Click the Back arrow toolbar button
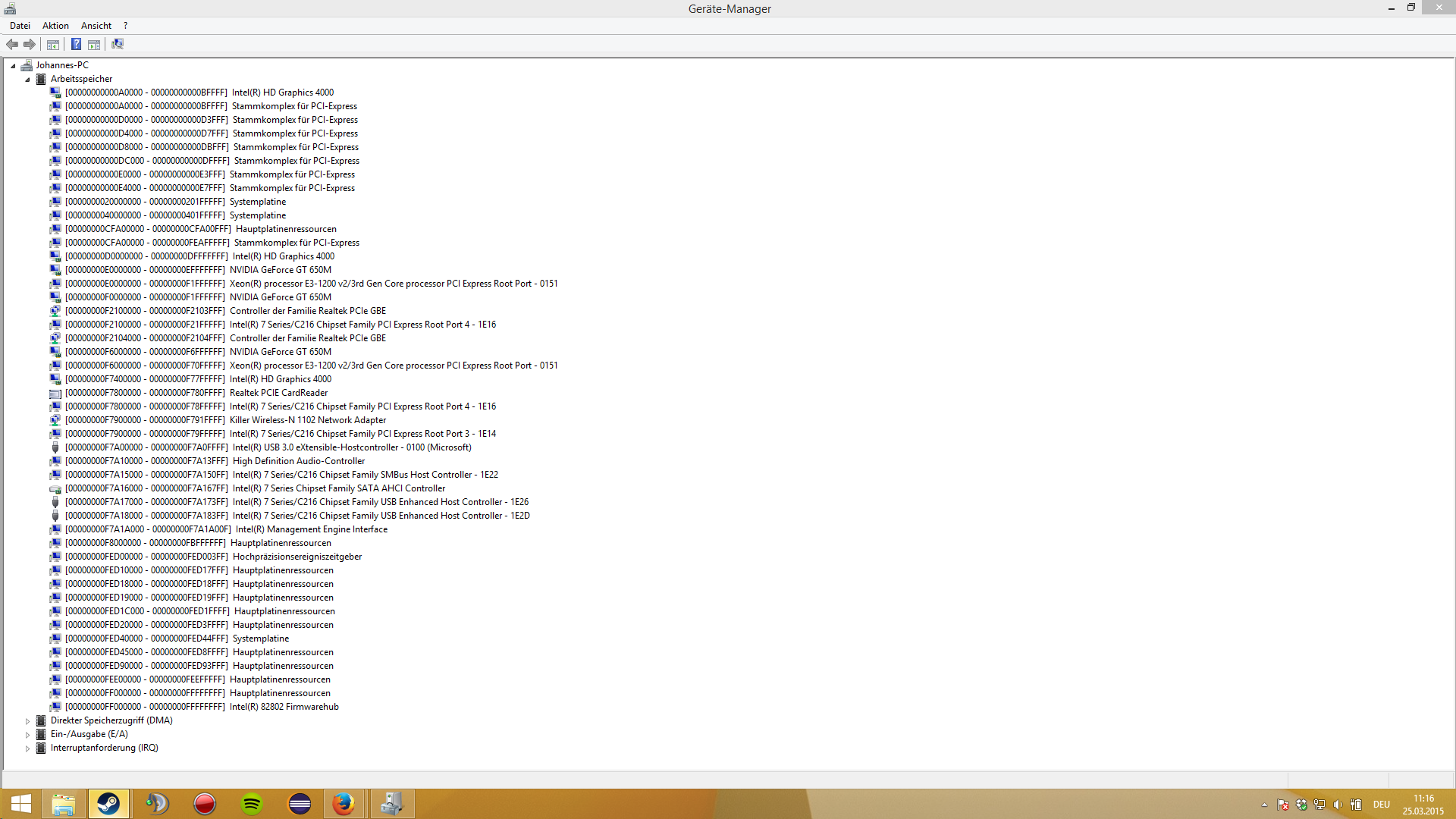This screenshot has height=819, width=1456. [12, 44]
